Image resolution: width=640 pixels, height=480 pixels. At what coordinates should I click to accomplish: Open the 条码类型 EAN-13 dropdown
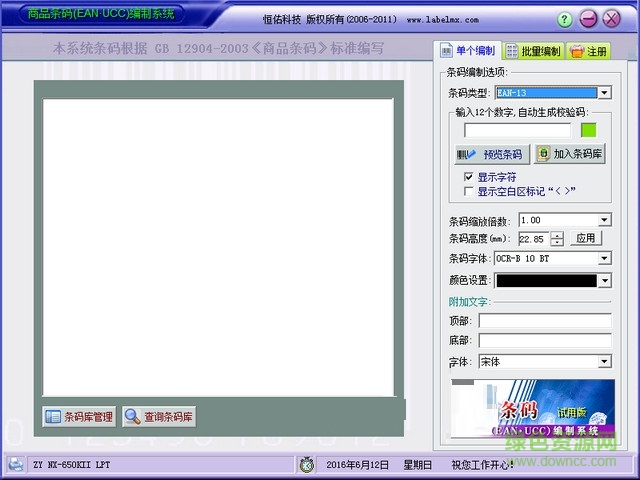(604, 93)
